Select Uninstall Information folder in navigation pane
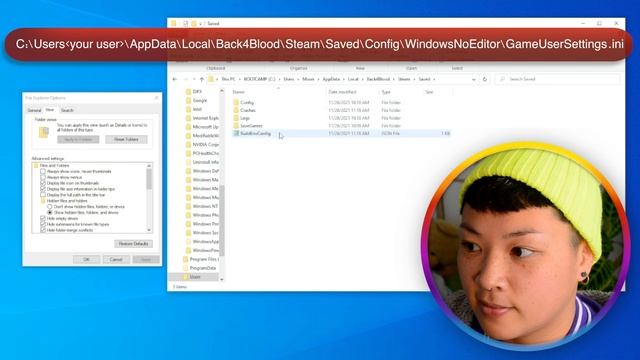640x360 pixels. pos(205,162)
